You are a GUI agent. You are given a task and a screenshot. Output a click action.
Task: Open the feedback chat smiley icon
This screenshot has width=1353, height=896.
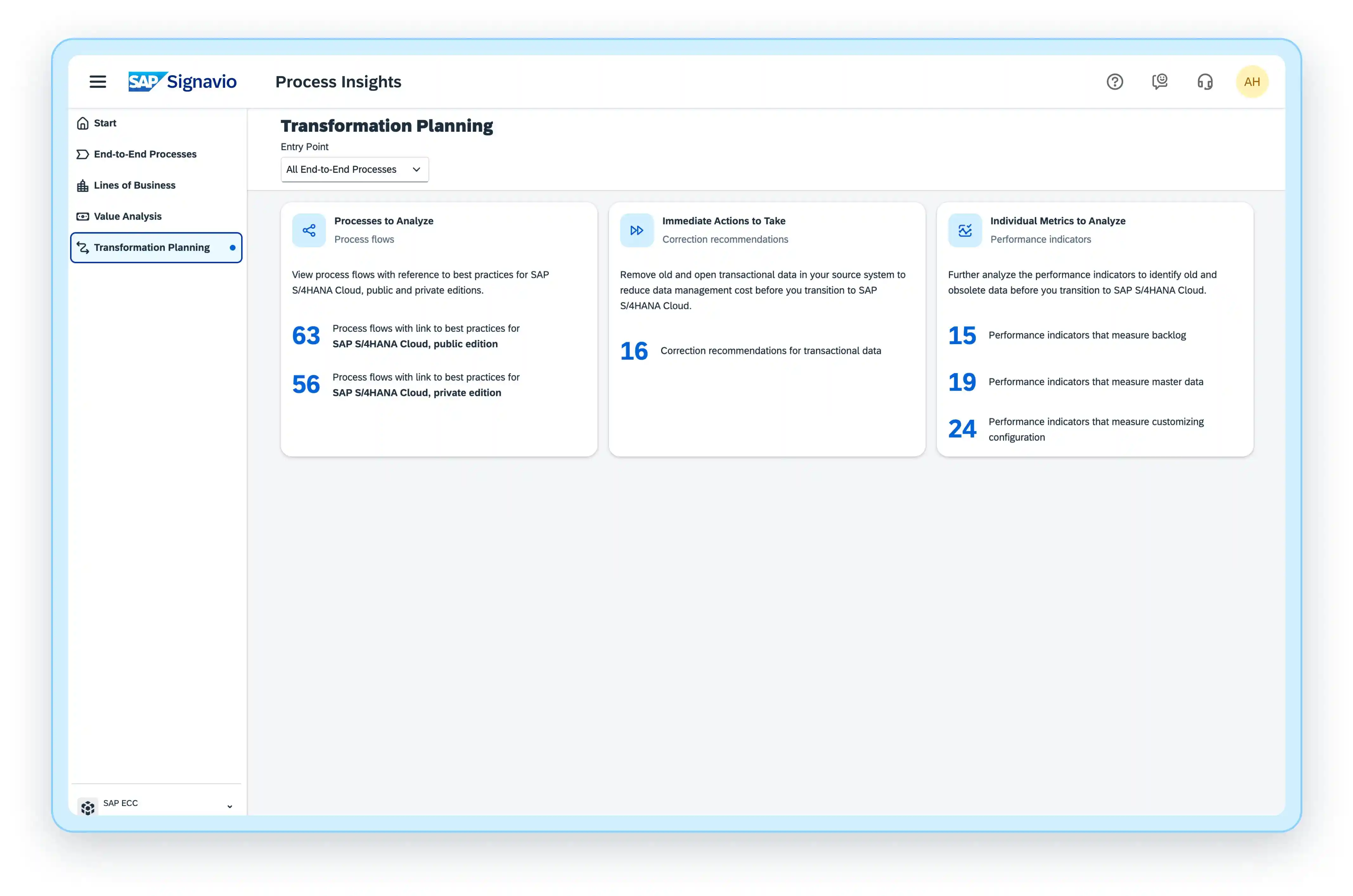click(x=1160, y=82)
